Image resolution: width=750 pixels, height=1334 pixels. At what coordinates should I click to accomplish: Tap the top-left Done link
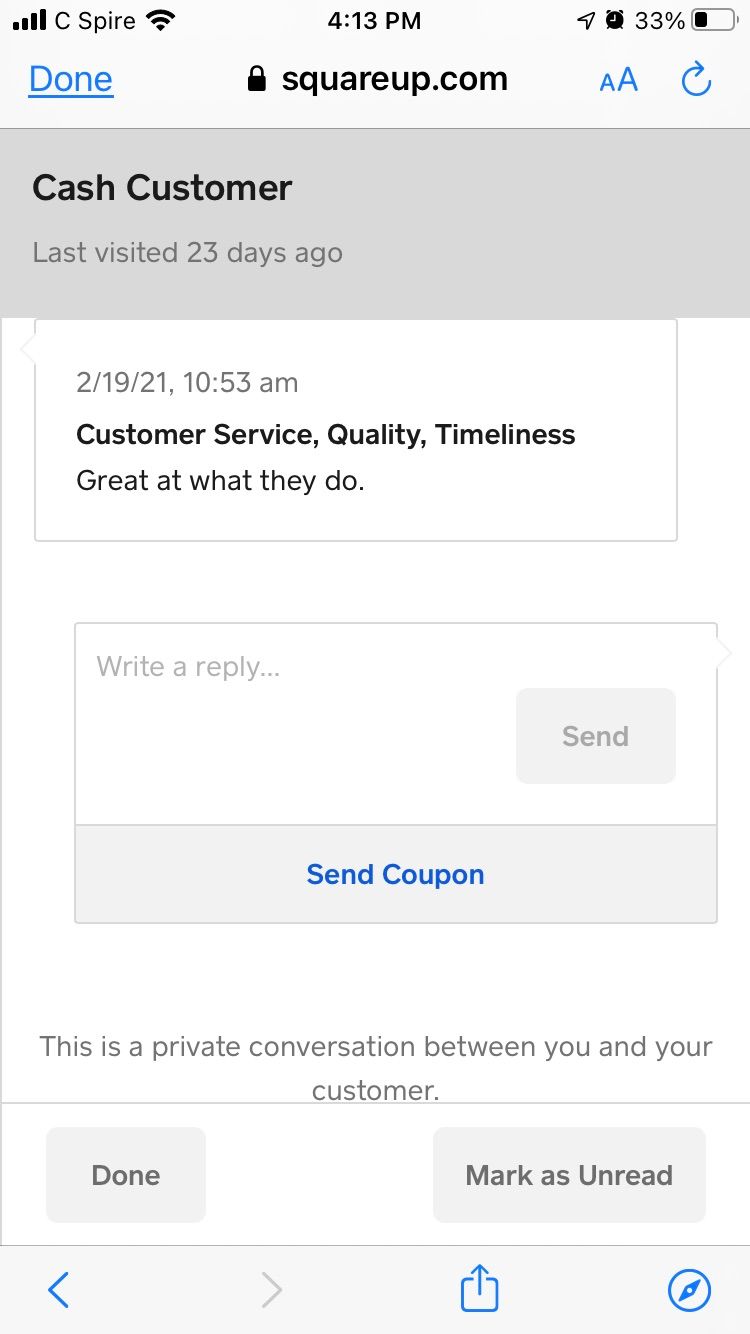[71, 80]
